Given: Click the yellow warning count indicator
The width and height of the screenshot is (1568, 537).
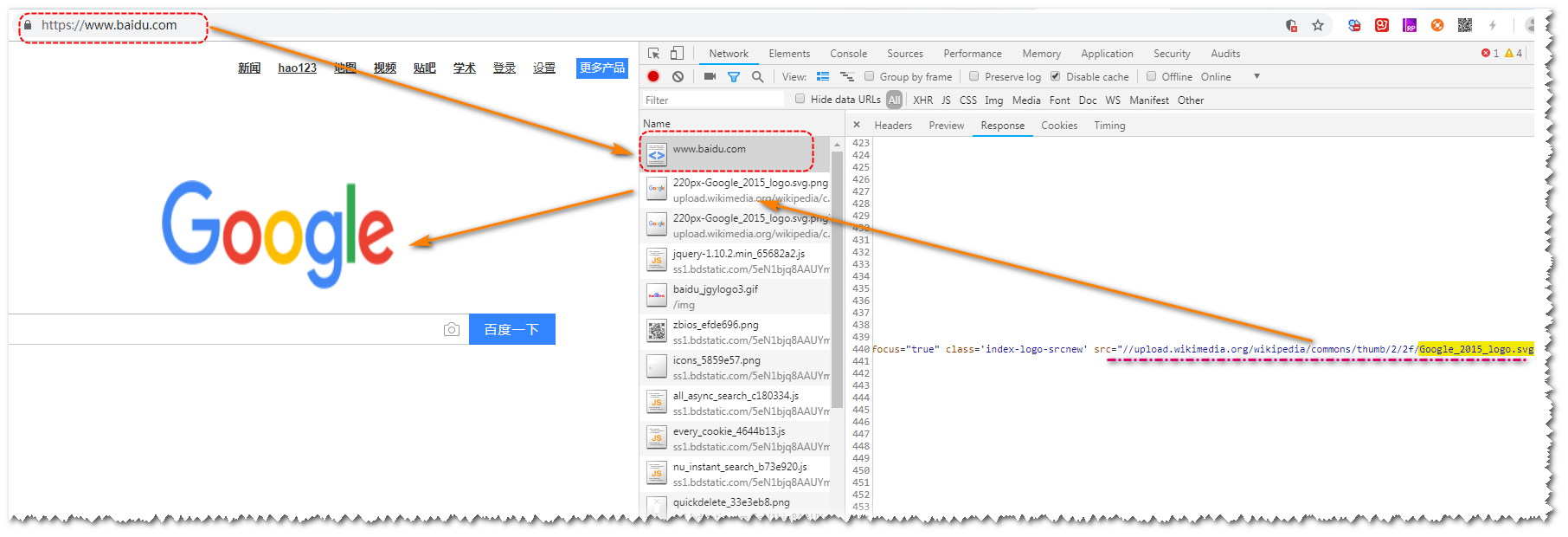Looking at the screenshot, I should 1513,53.
